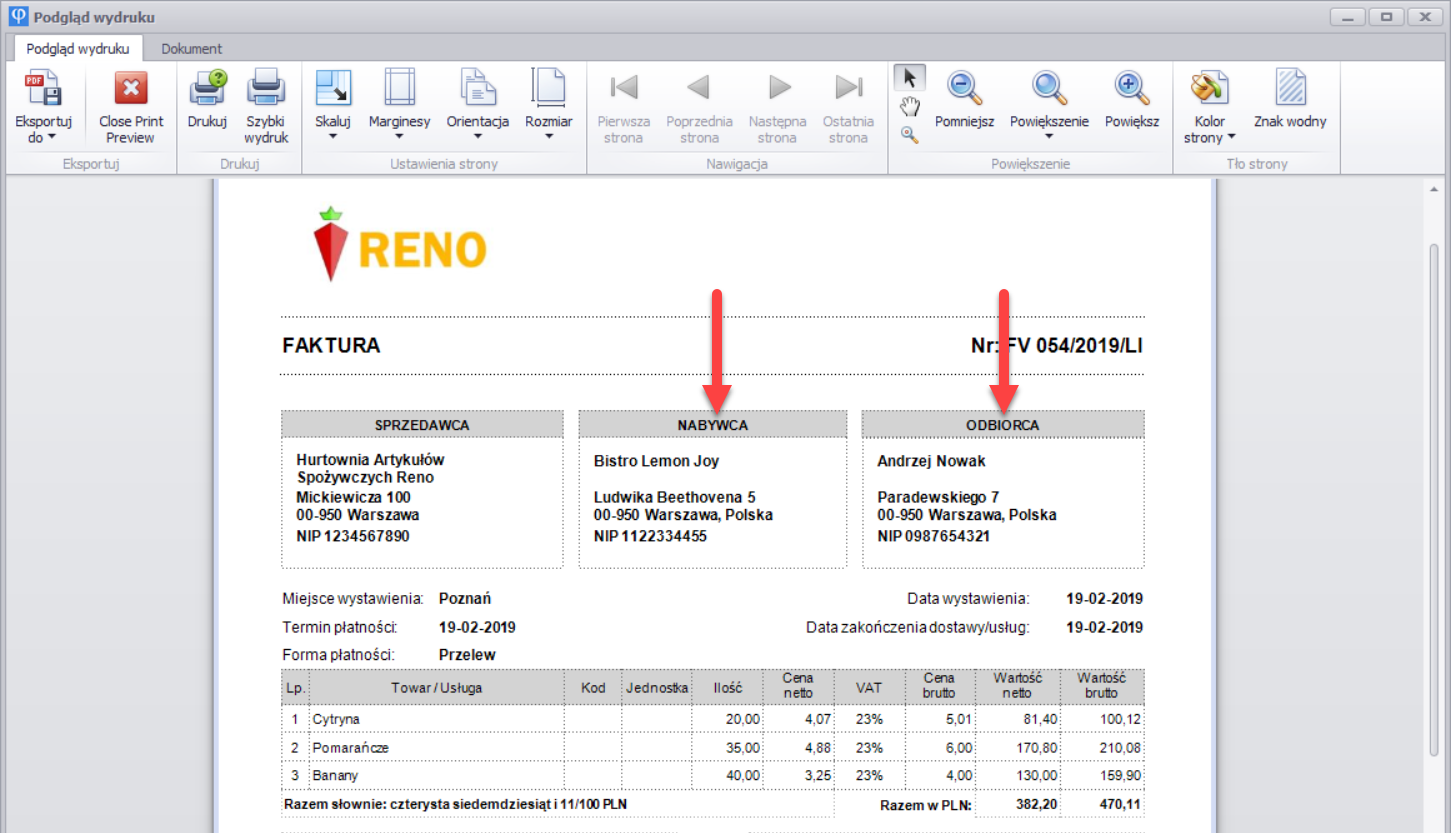
Task: Add a Znak wodny watermark
Action: 1290,88
